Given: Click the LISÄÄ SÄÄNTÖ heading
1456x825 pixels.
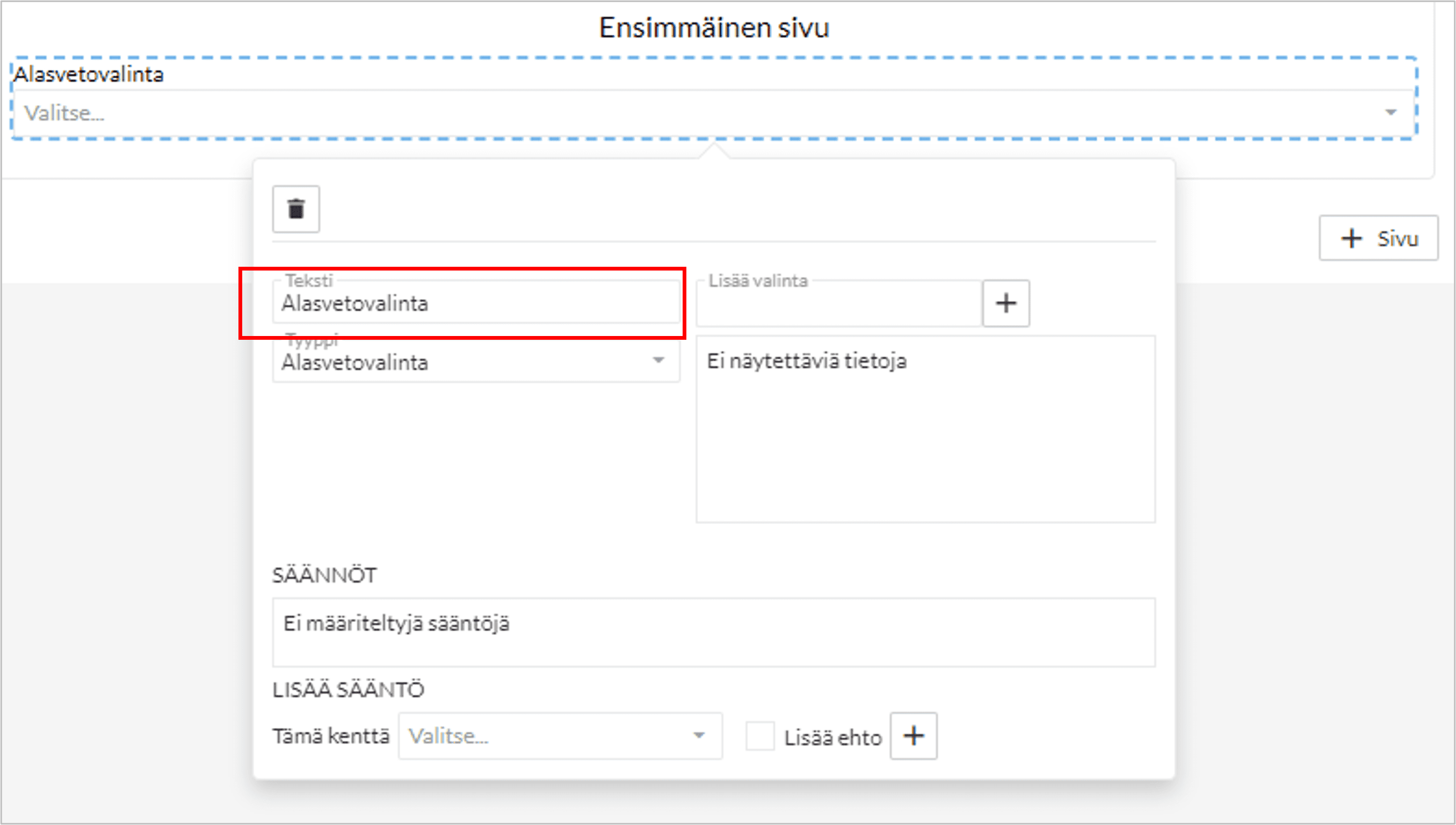Looking at the screenshot, I should click(348, 690).
